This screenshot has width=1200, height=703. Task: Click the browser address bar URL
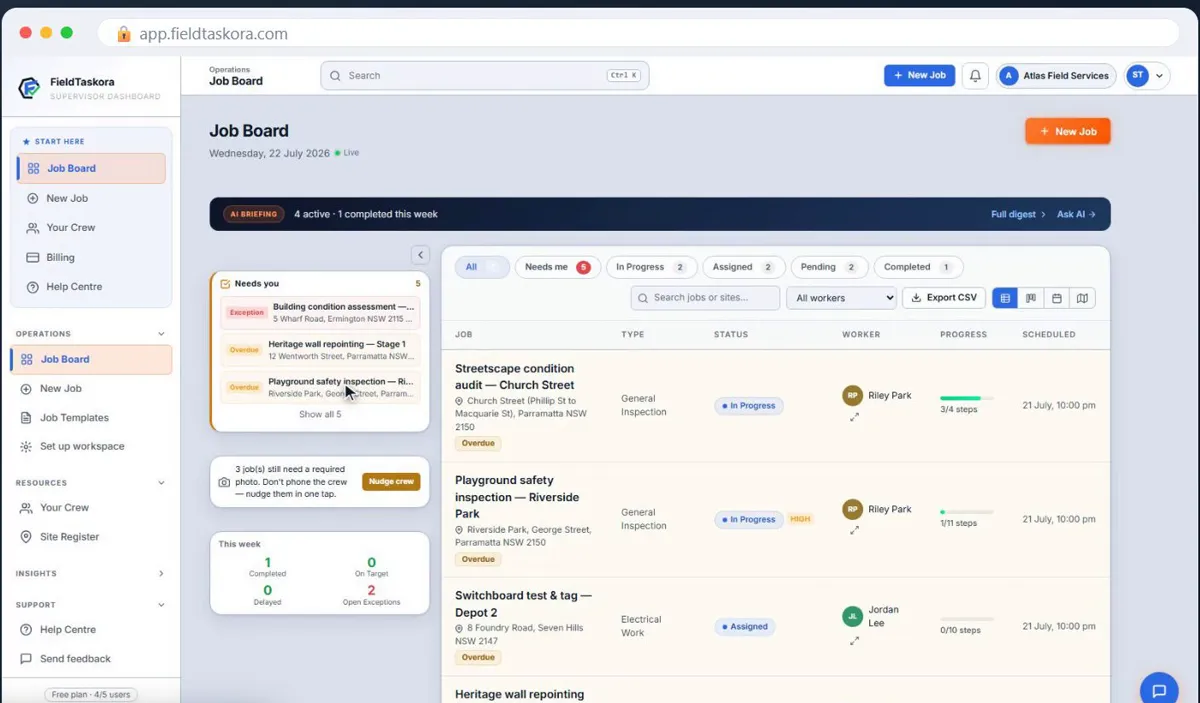(x=213, y=34)
